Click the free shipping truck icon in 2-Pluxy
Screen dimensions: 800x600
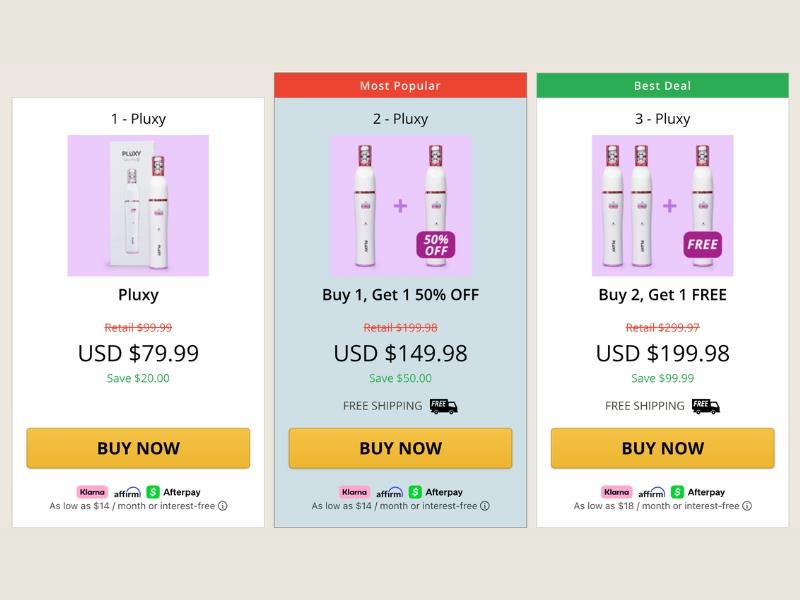click(x=443, y=406)
